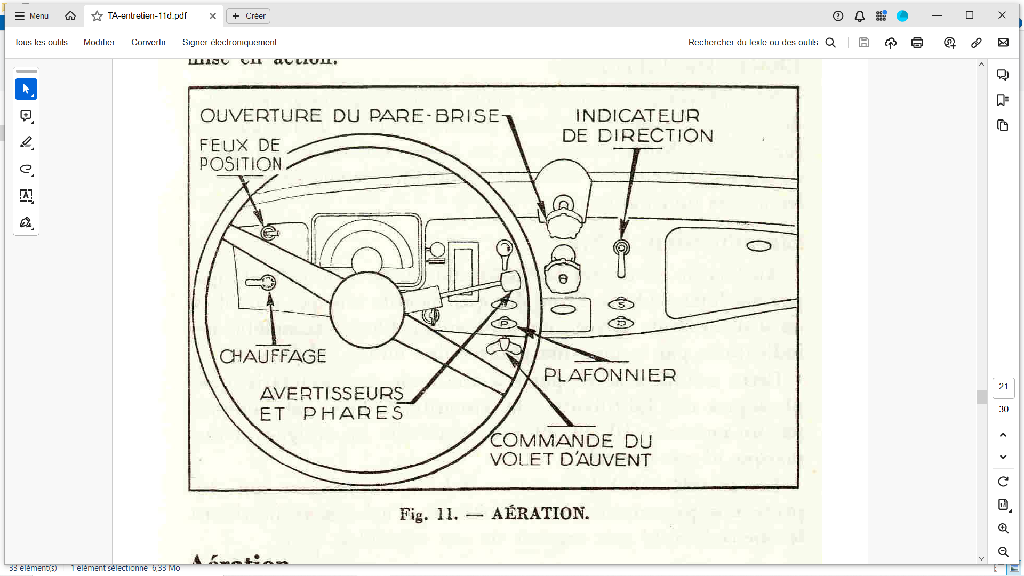Select the add comment tool

(26, 116)
